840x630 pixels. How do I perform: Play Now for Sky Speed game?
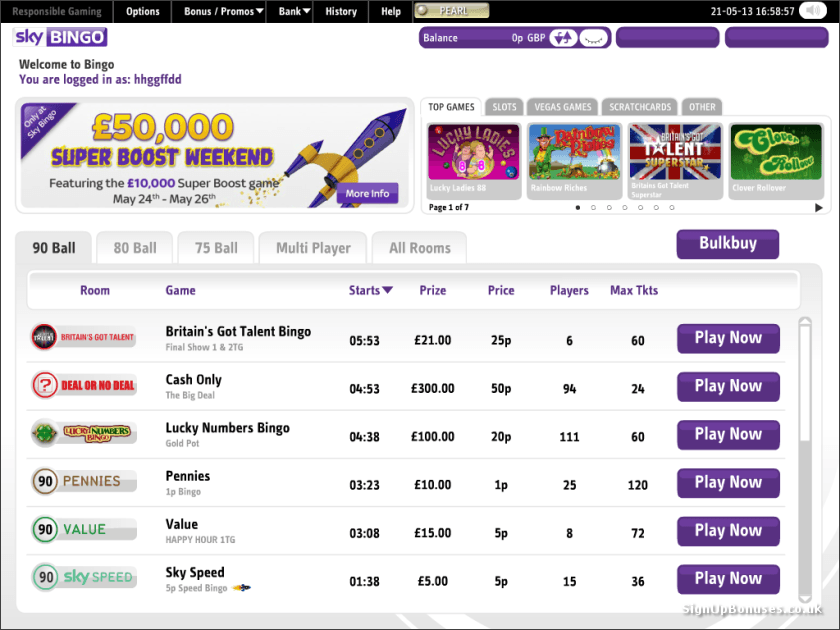[x=728, y=579]
